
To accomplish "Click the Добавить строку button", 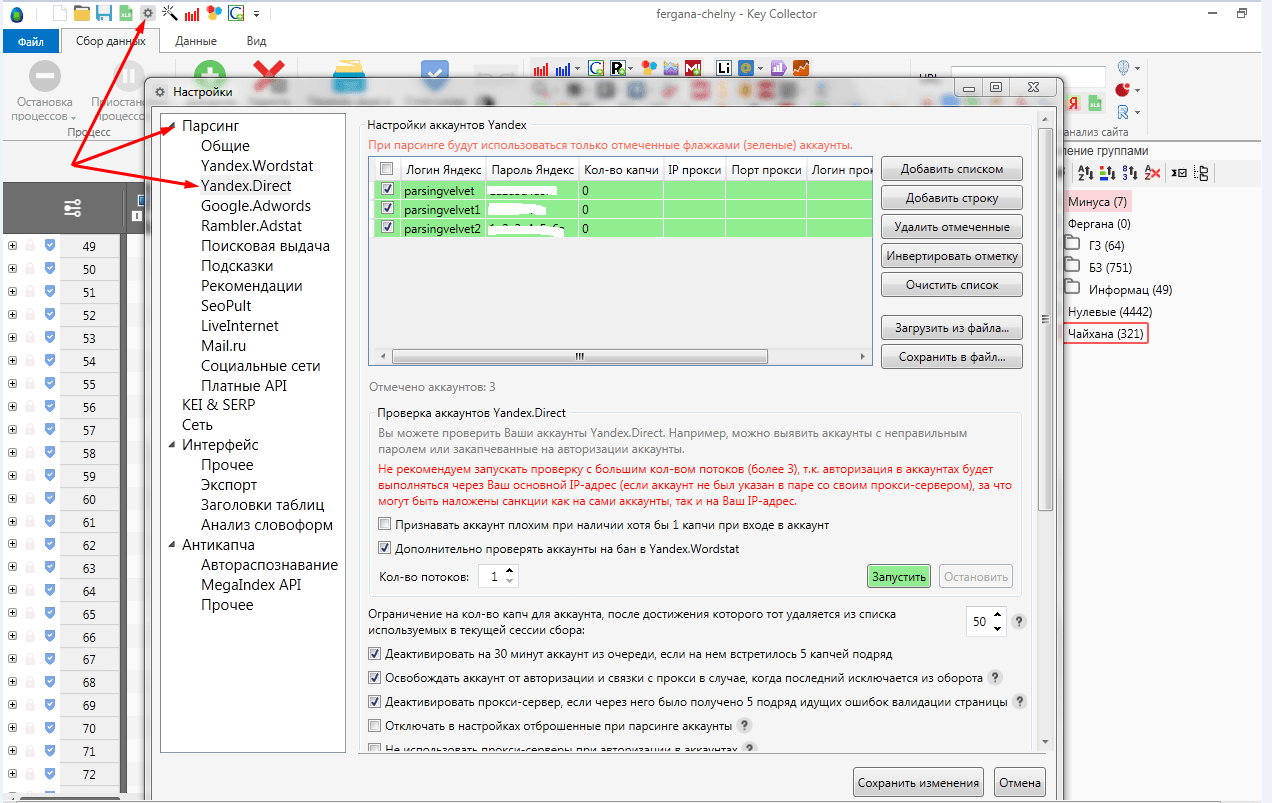I will pos(951,197).
